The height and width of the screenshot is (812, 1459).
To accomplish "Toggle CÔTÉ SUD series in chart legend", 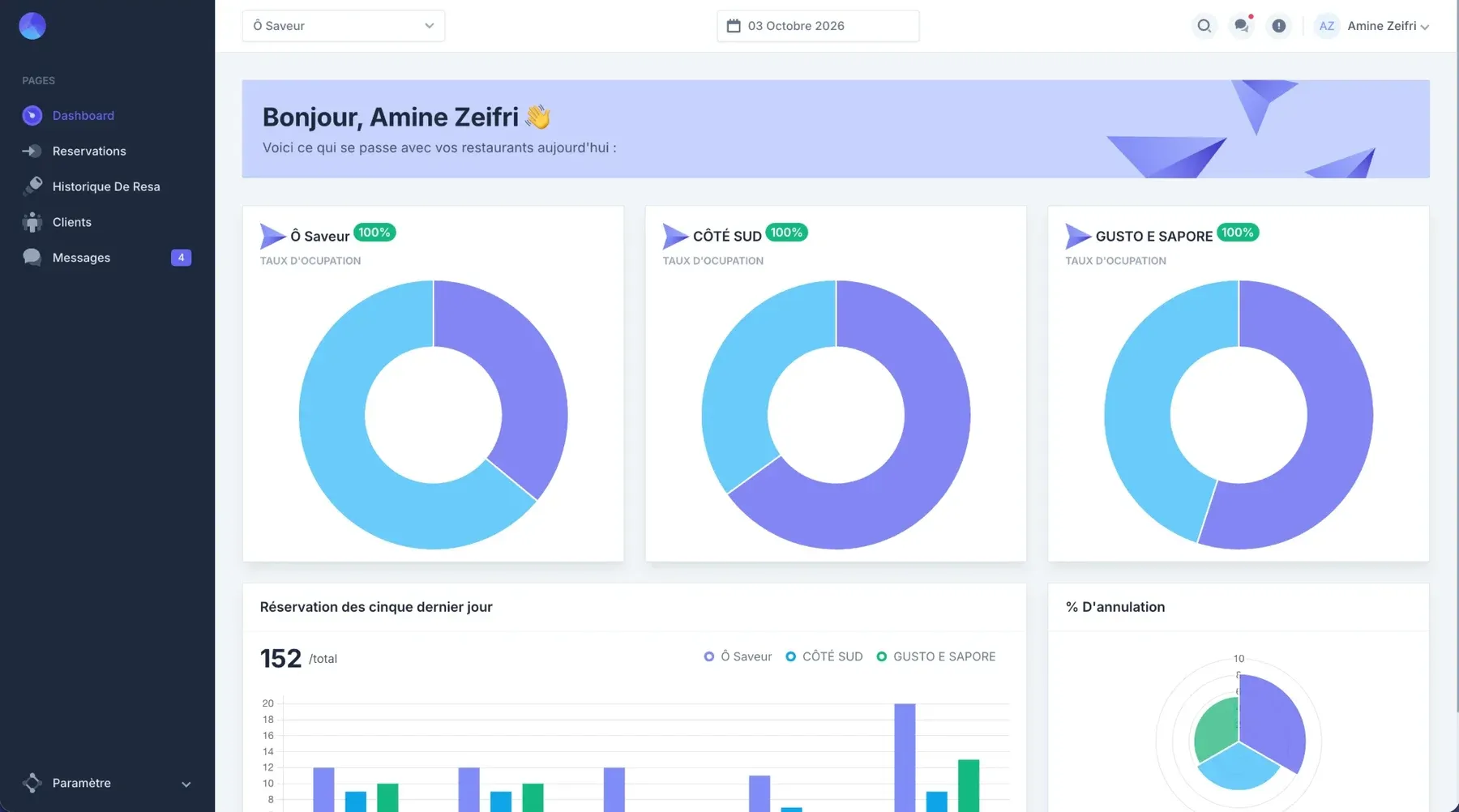I will [x=824, y=656].
